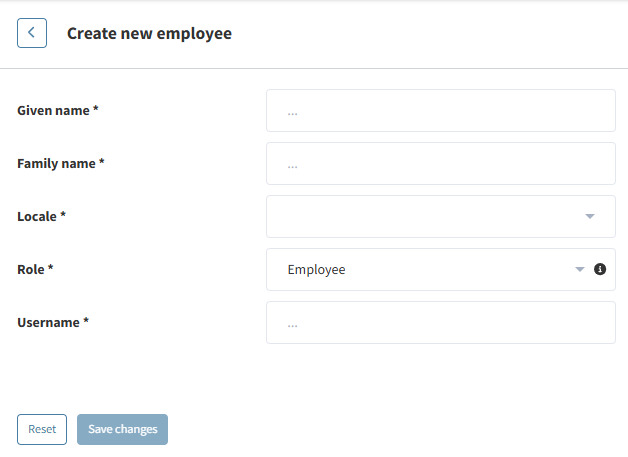Click the required asterisk beside Given name
The width and height of the screenshot is (628, 457).
[x=96, y=110]
